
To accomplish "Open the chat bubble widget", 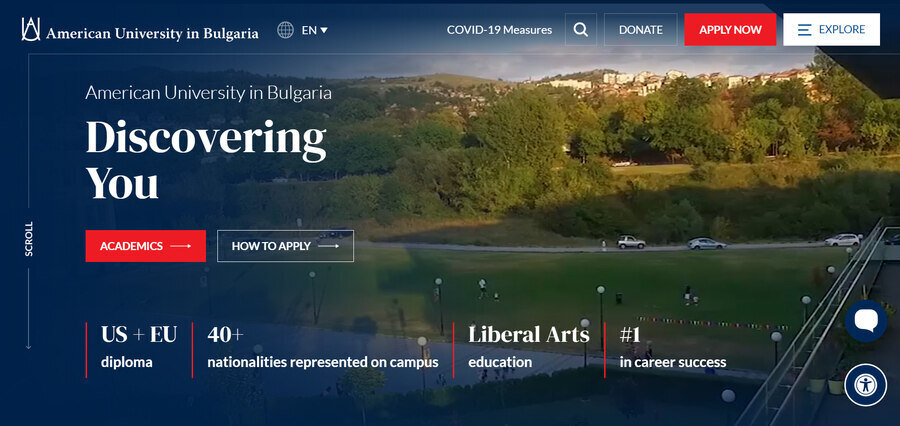I will (865, 321).
